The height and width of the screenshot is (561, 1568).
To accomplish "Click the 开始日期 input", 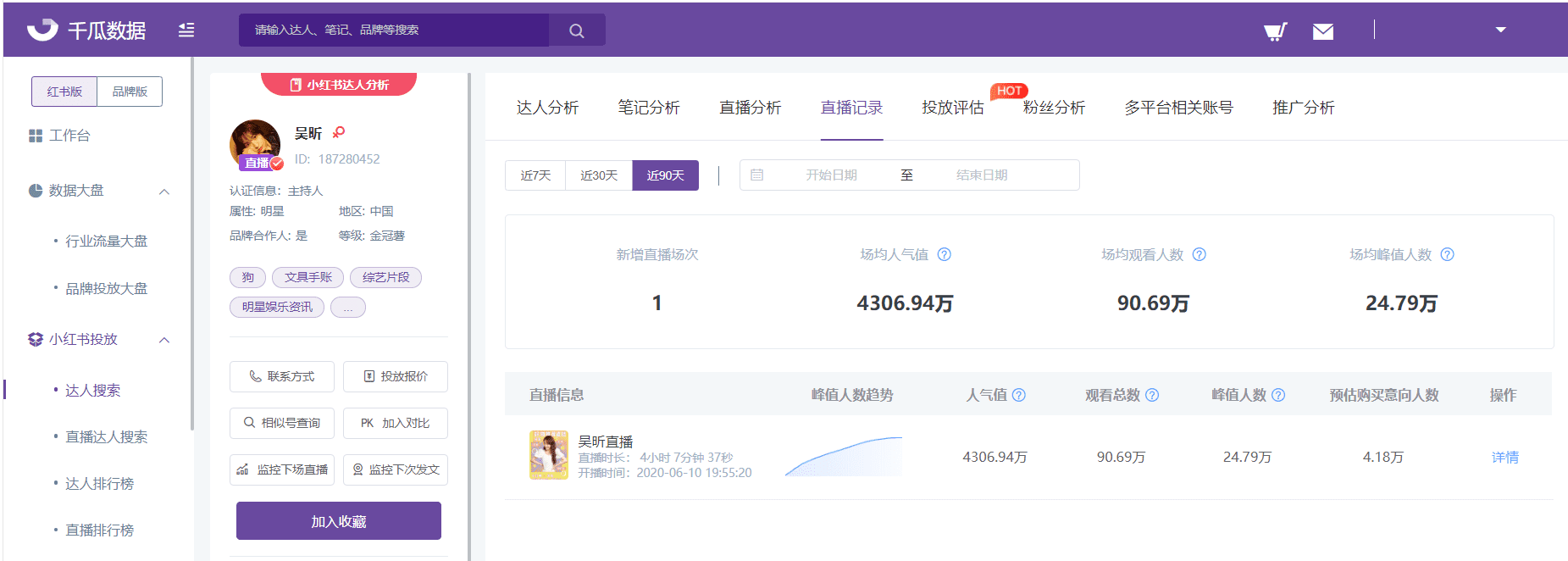I will tap(831, 175).
